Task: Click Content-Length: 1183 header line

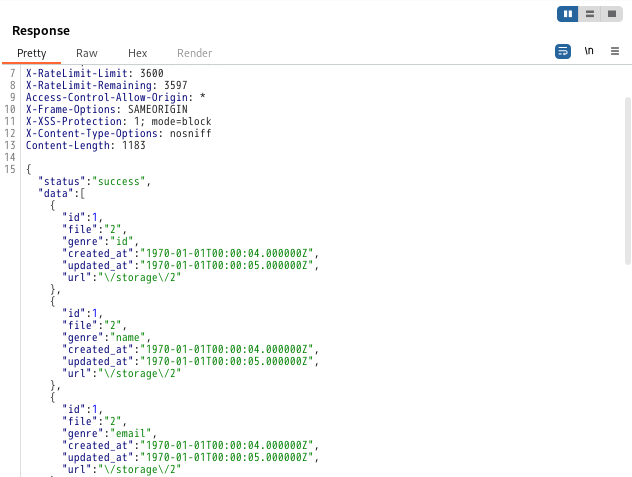Action: 85,146
